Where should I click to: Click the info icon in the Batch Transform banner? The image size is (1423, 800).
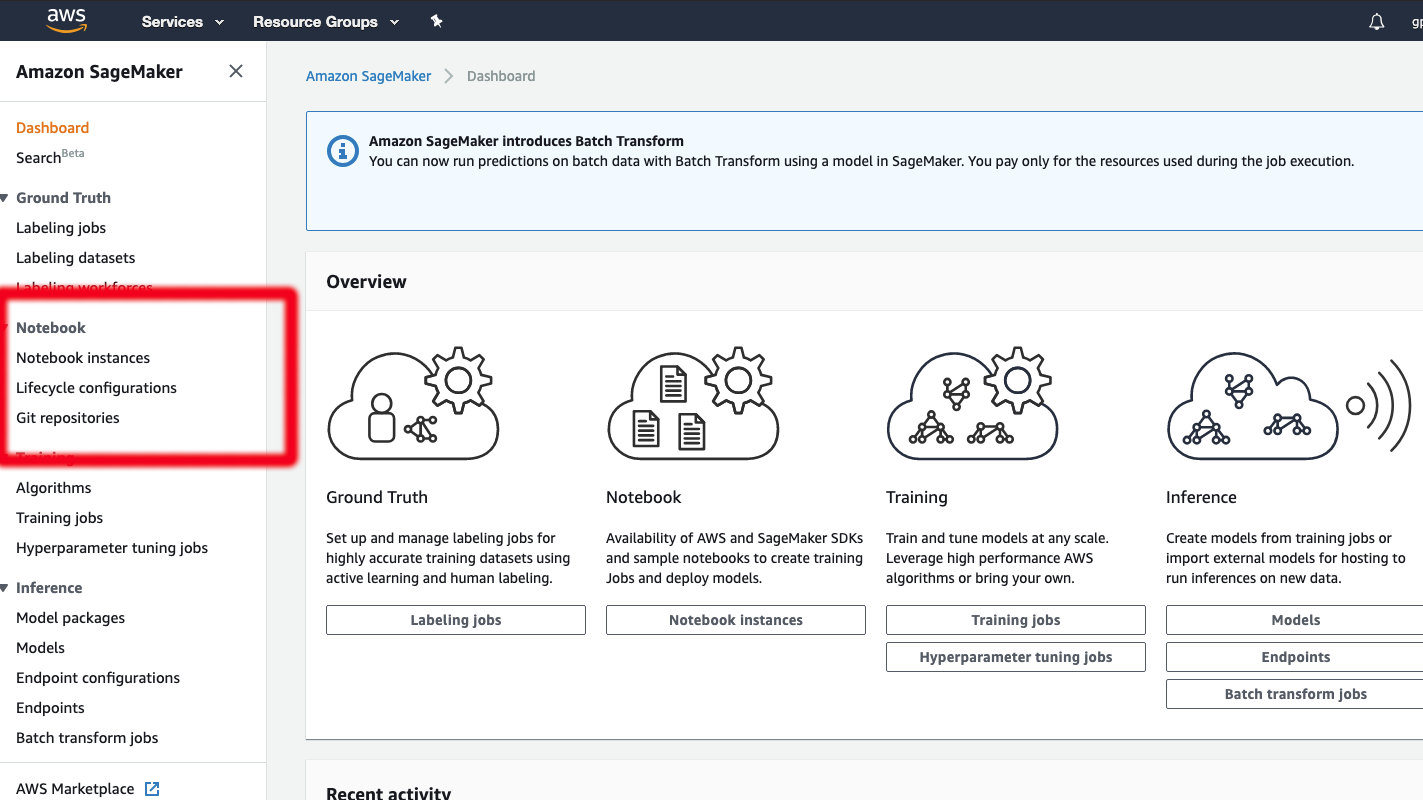point(343,151)
